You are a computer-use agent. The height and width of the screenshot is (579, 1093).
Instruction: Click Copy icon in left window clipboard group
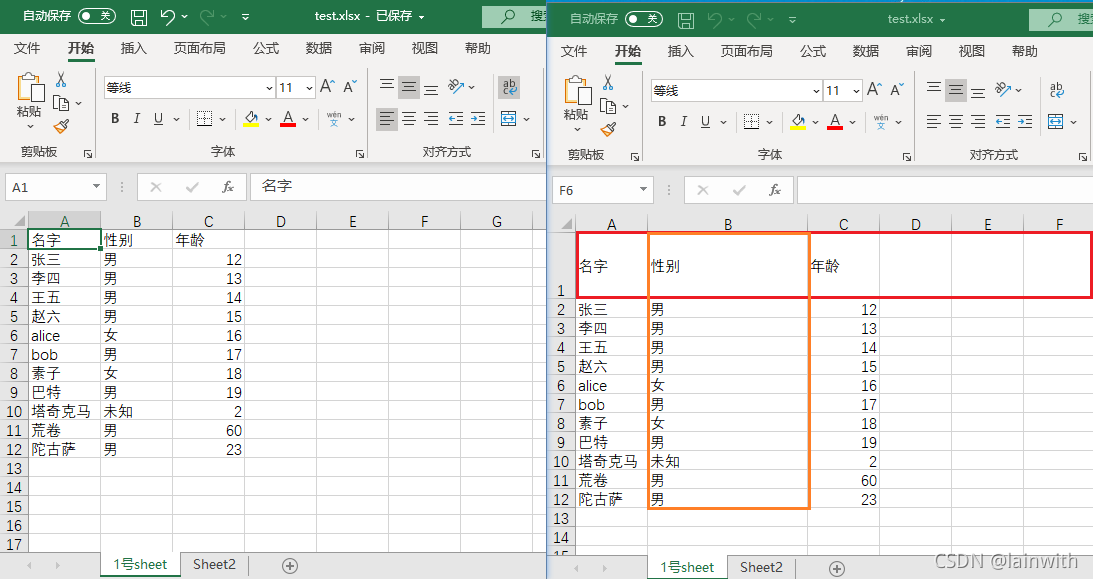click(61, 104)
